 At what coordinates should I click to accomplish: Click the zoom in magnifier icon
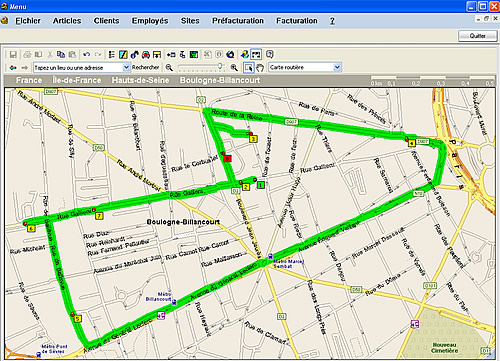234,68
